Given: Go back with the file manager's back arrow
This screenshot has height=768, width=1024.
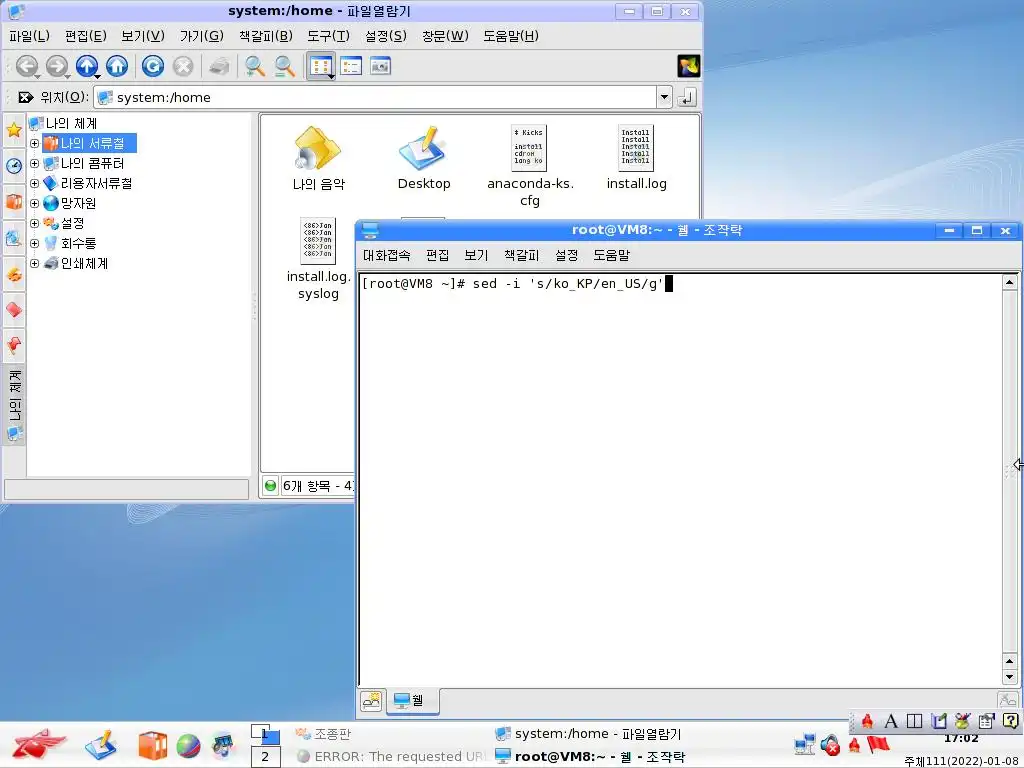Looking at the screenshot, I should [x=27, y=66].
